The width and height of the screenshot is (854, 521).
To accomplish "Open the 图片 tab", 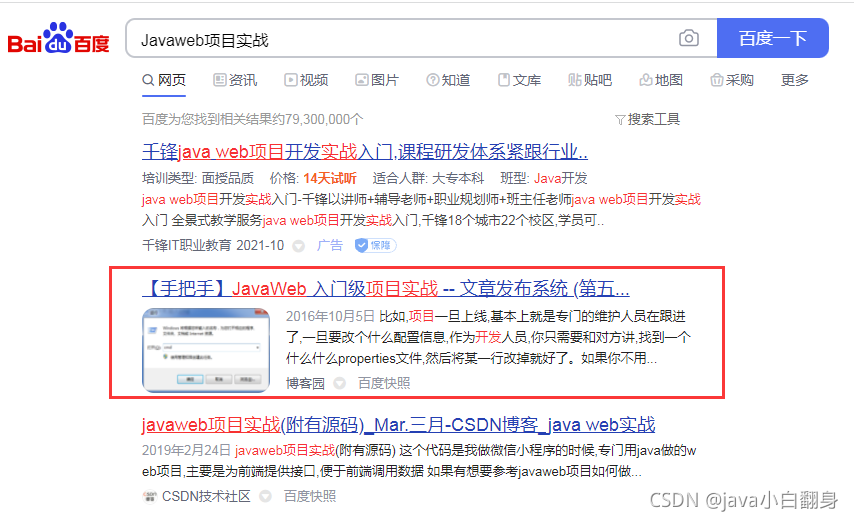I will point(377,80).
